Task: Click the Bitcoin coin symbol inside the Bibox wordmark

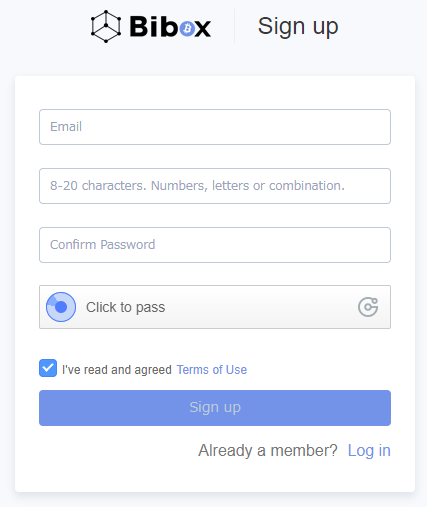Action: 187,28
